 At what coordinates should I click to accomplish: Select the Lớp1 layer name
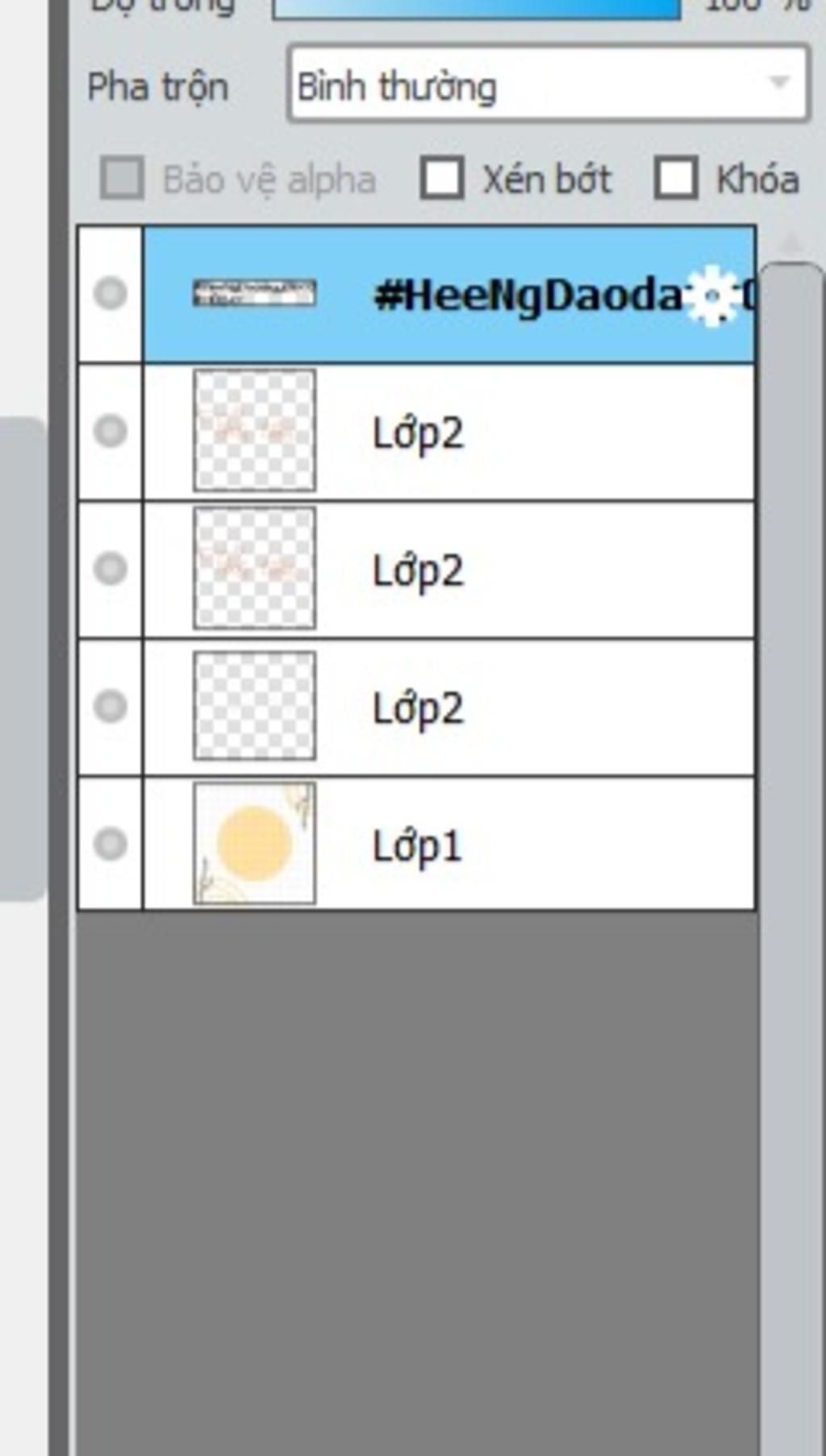point(417,847)
